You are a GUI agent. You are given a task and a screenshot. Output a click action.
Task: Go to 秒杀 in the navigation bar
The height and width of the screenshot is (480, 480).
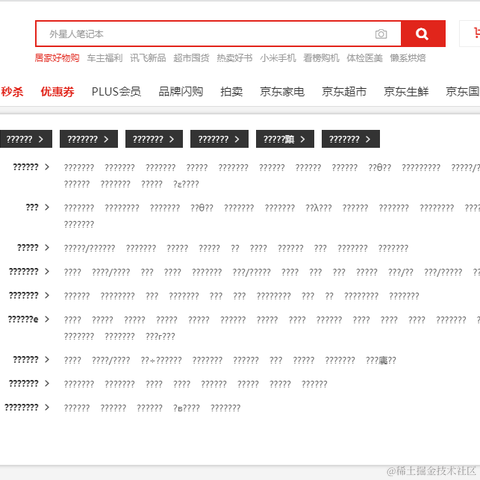click(12, 92)
